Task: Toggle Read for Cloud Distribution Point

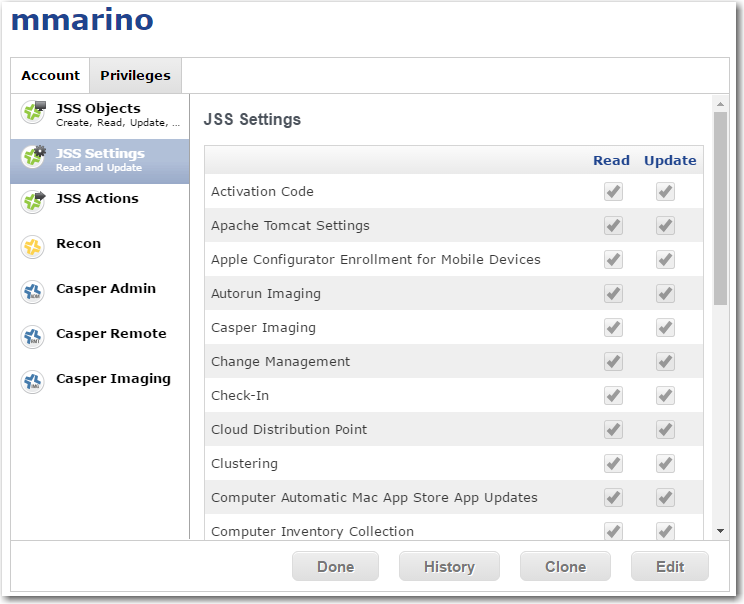Action: point(613,429)
